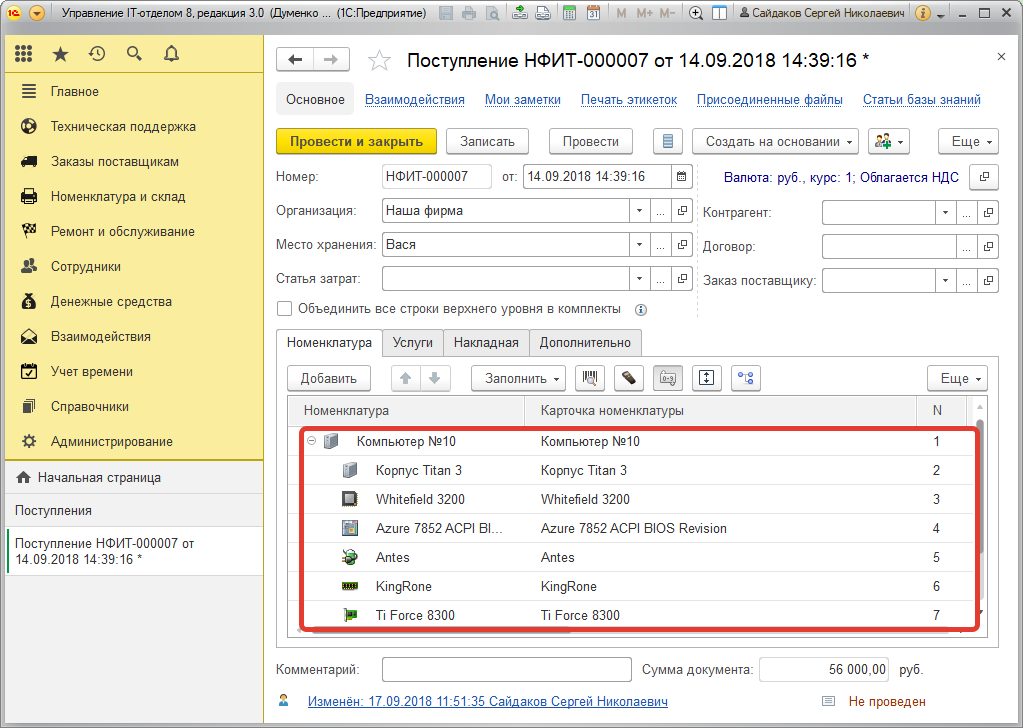The image size is (1023, 728).
Task: Click the search magnifier in the left panel
Action: [134, 54]
